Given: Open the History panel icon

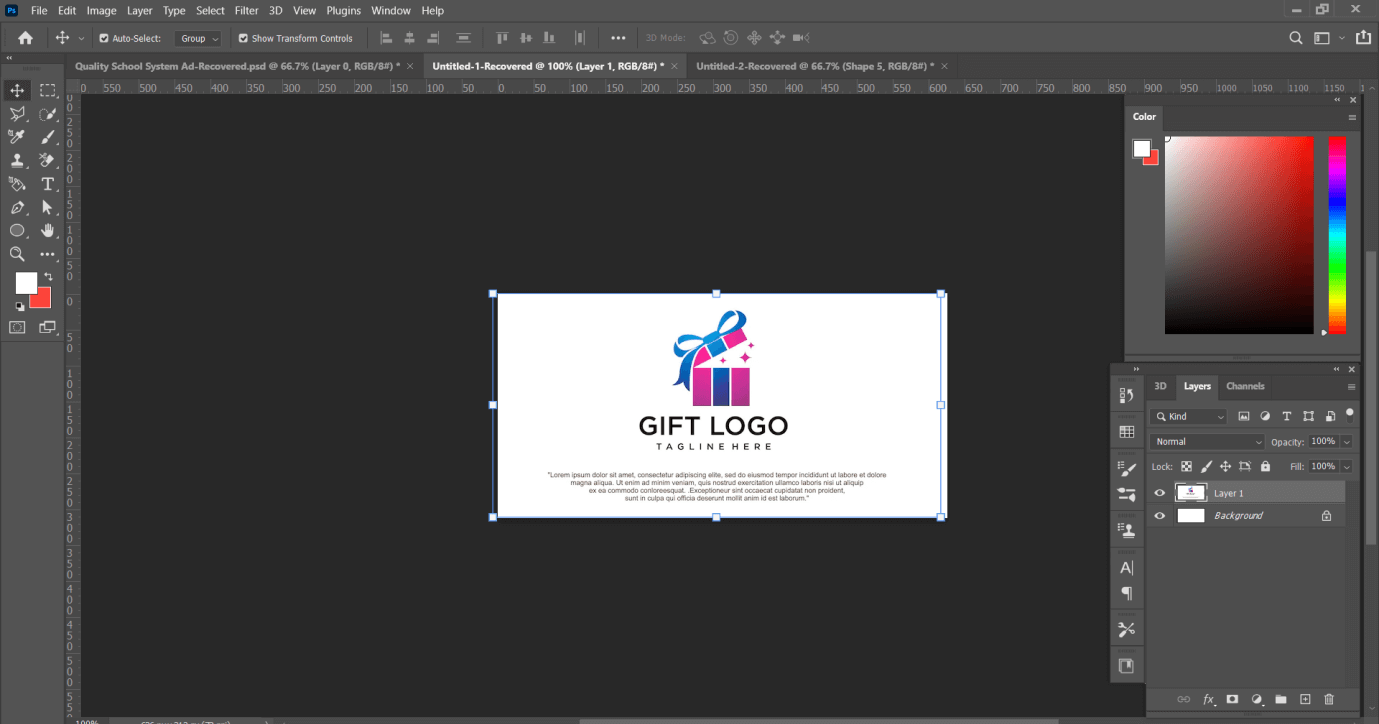Looking at the screenshot, I should click(x=1127, y=396).
